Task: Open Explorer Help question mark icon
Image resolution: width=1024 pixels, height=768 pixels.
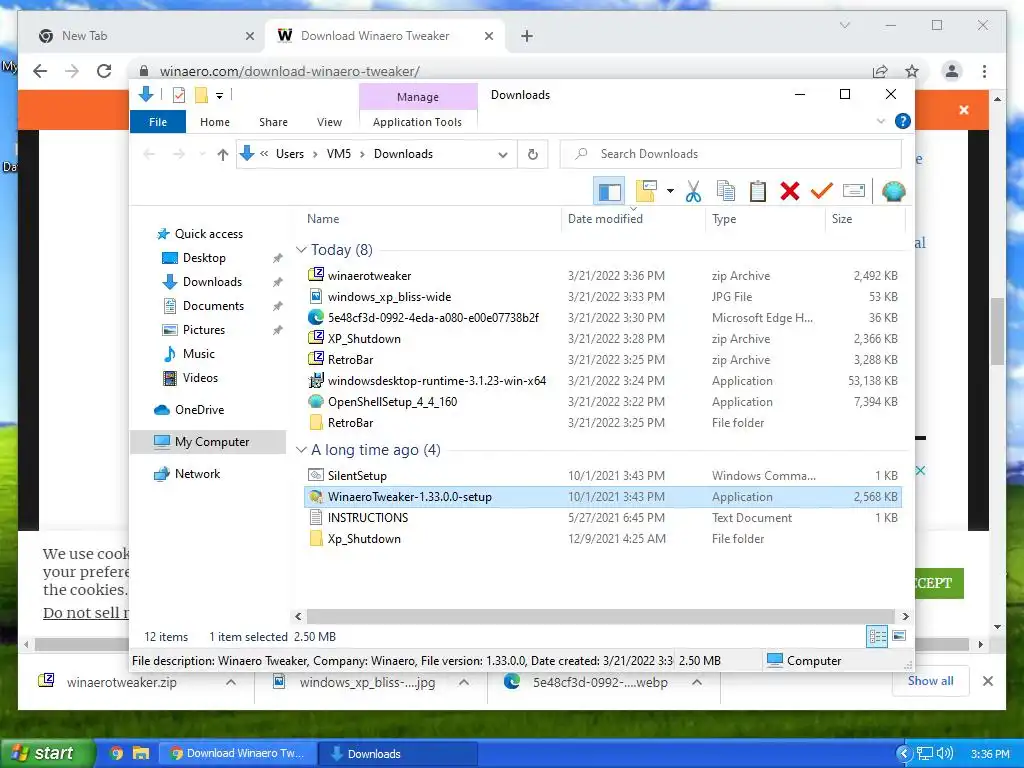Action: click(x=903, y=121)
